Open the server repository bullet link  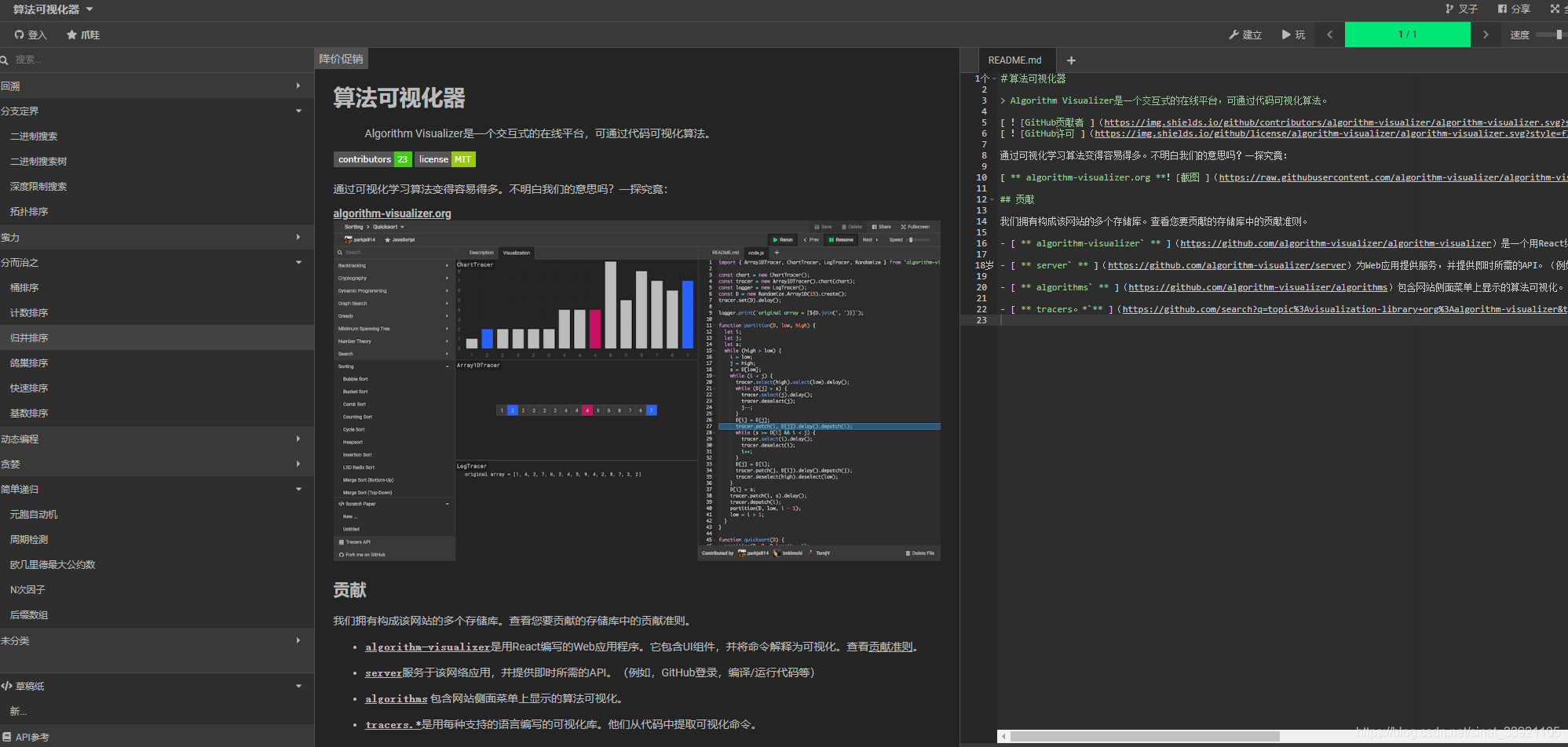coord(383,673)
